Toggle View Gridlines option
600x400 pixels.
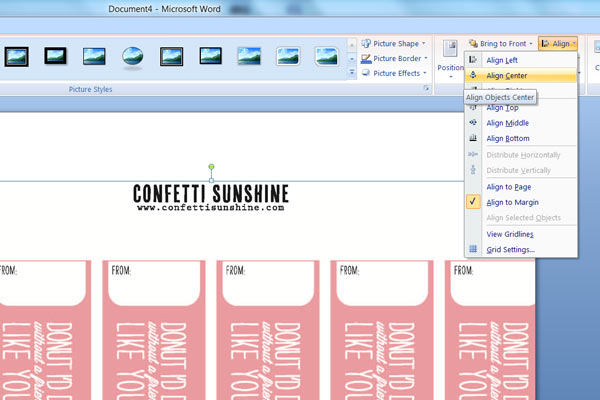pos(521,234)
